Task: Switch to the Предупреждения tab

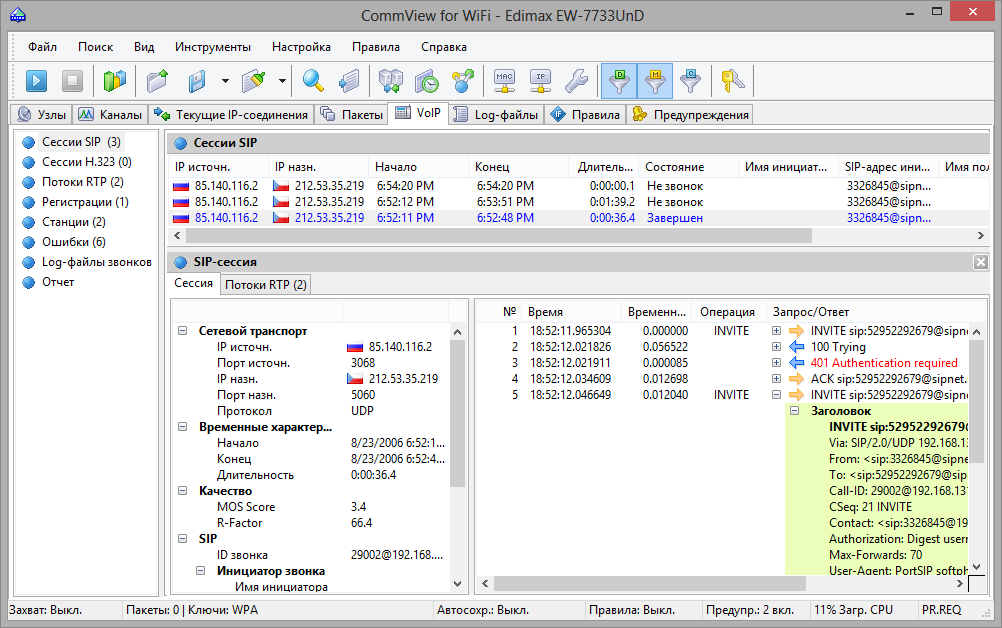Action: pos(691,114)
